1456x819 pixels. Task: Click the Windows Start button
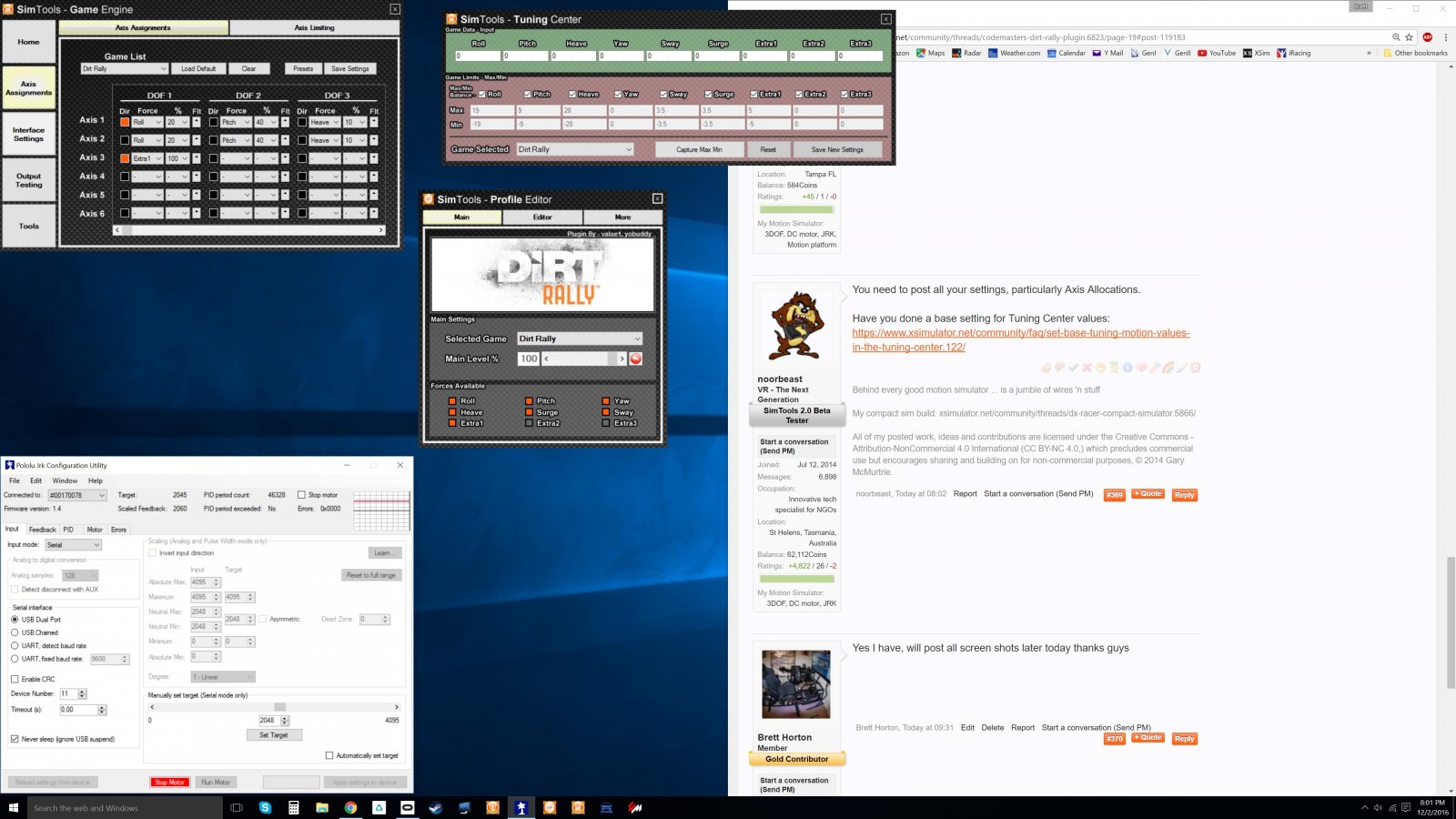tap(13, 807)
